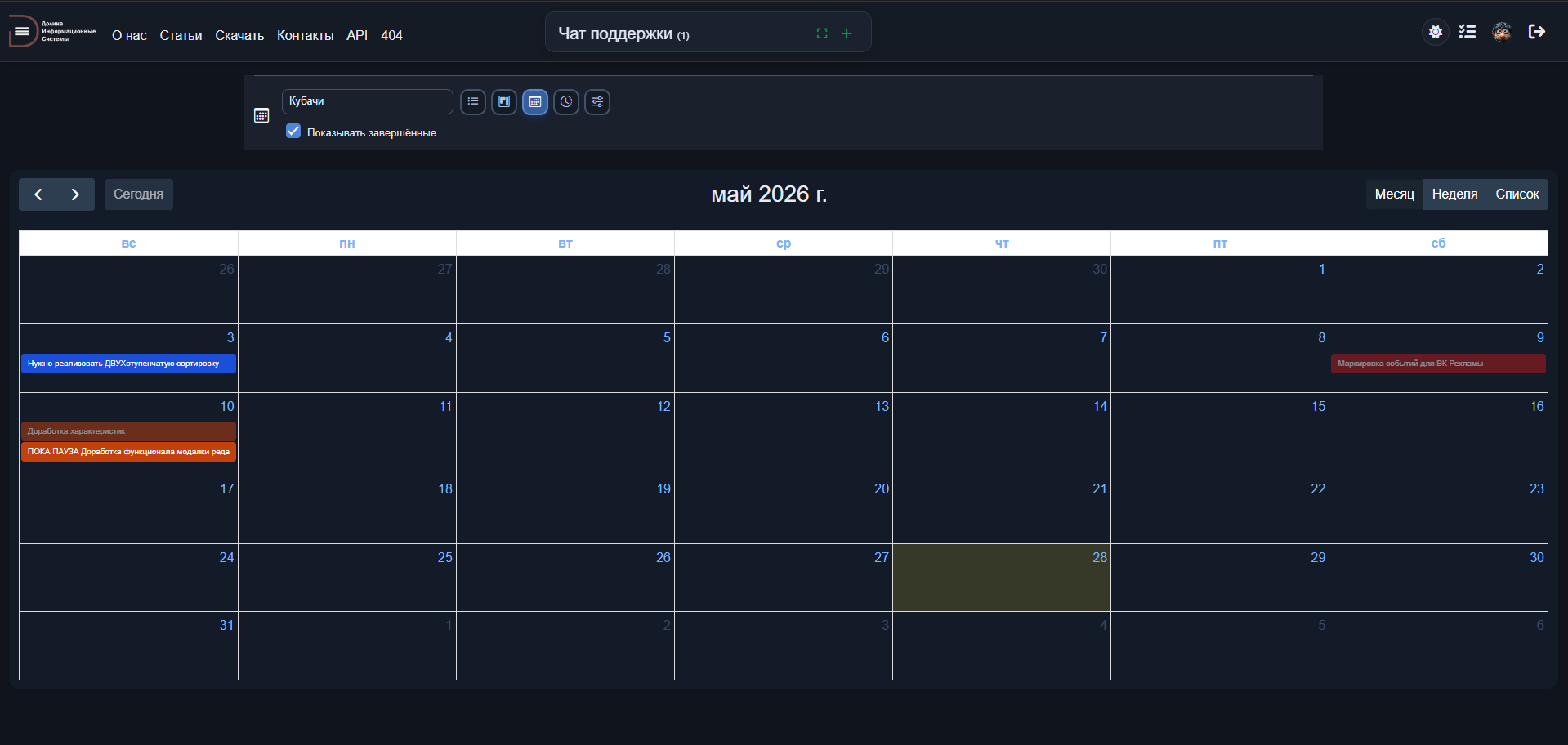
Task: Add a new support chat with plus
Action: (847, 33)
